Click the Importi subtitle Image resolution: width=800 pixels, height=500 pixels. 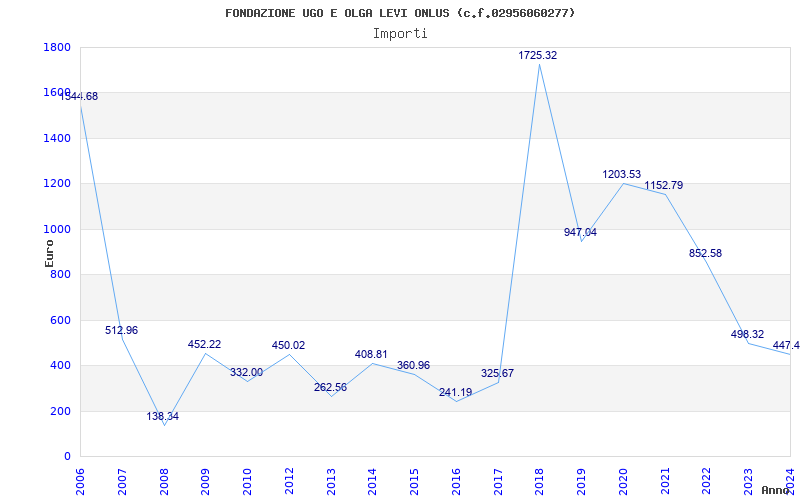(x=400, y=34)
